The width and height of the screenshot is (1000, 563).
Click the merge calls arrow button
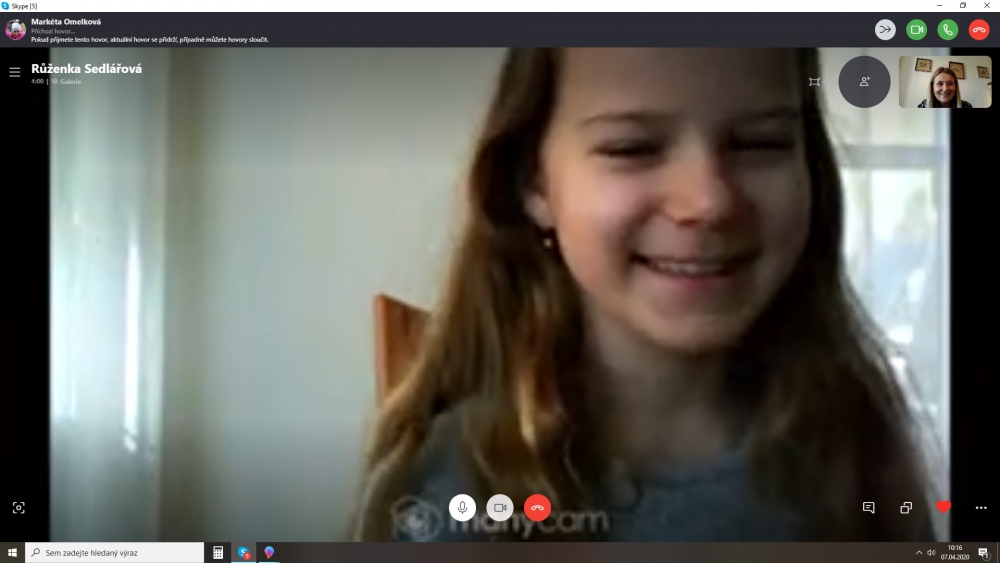885,29
